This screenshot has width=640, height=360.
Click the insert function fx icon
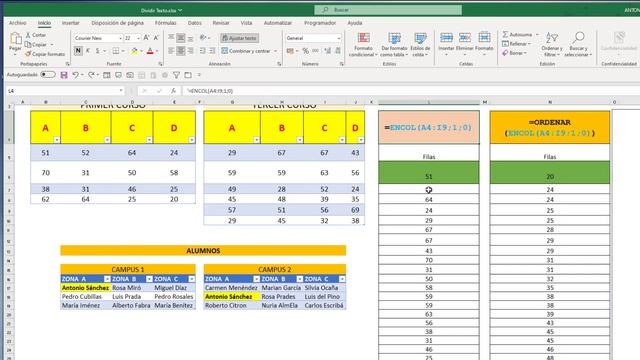click(x=173, y=91)
